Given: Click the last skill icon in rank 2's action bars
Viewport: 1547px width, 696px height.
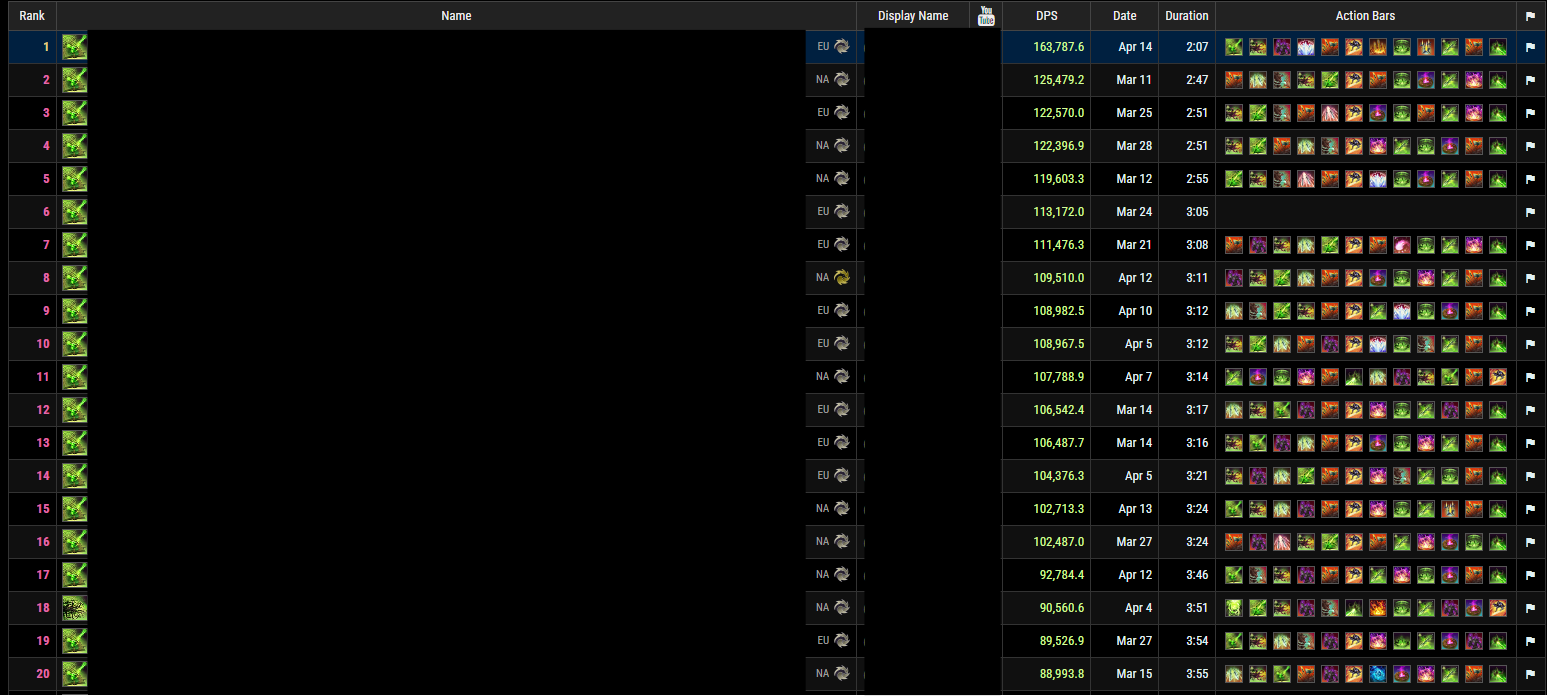Looking at the screenshot, I should pyautogui.click(x=1498, y=79).
